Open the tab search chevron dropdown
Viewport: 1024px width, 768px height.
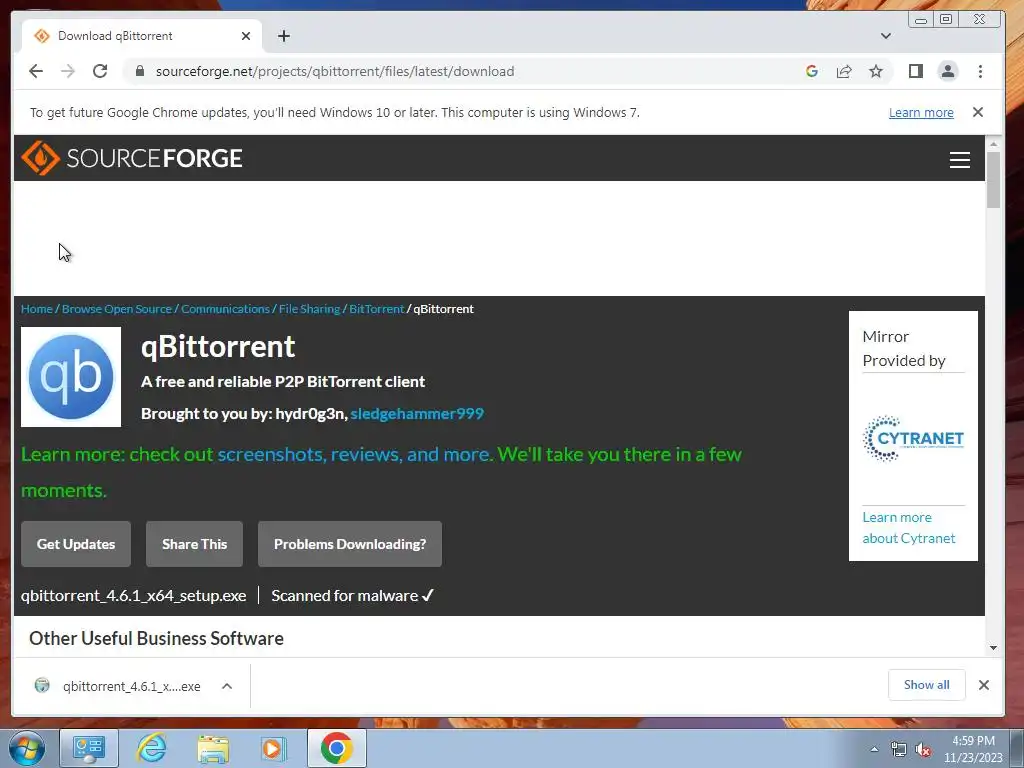[886, 36]
